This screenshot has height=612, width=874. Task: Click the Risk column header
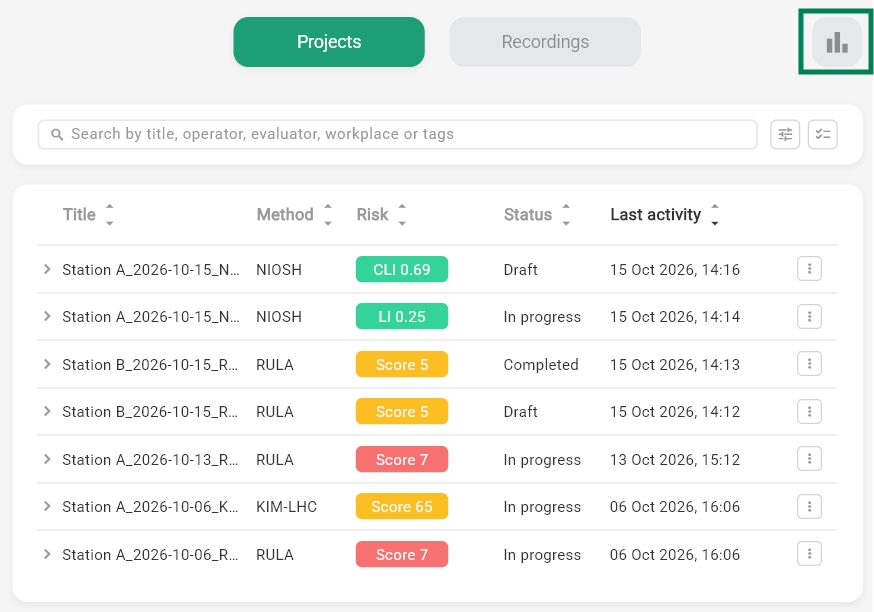coord(372,215)
